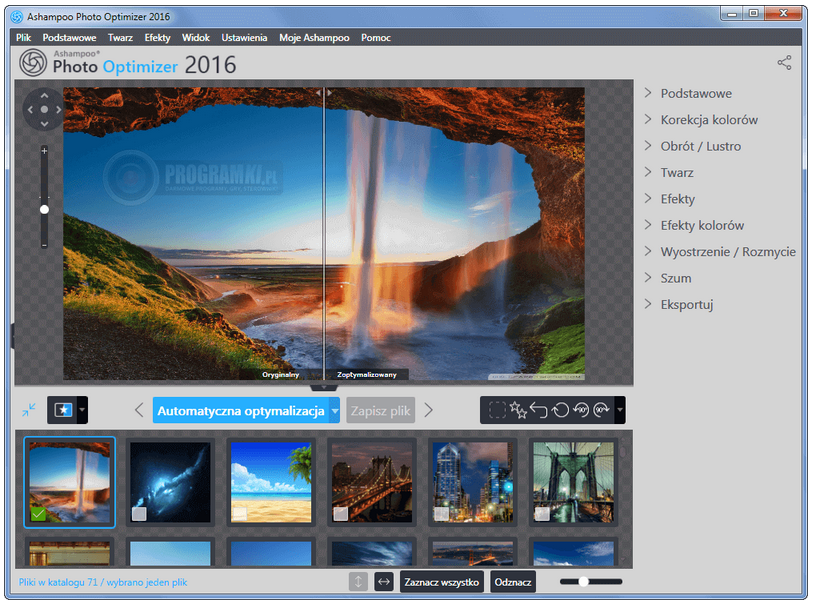Go to the next image with right chevron
The height and width of the screenshot is (605, 813).
(x=428, y=410)
